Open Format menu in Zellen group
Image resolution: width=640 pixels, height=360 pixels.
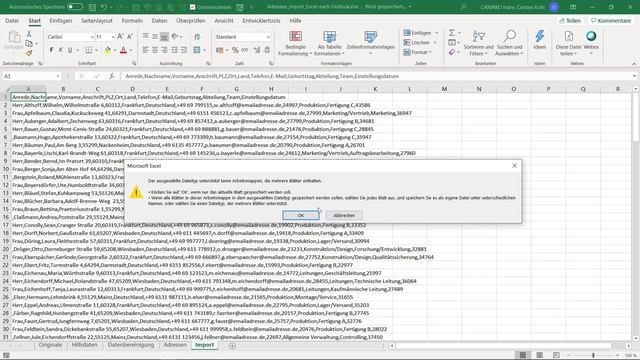[417, 52]
